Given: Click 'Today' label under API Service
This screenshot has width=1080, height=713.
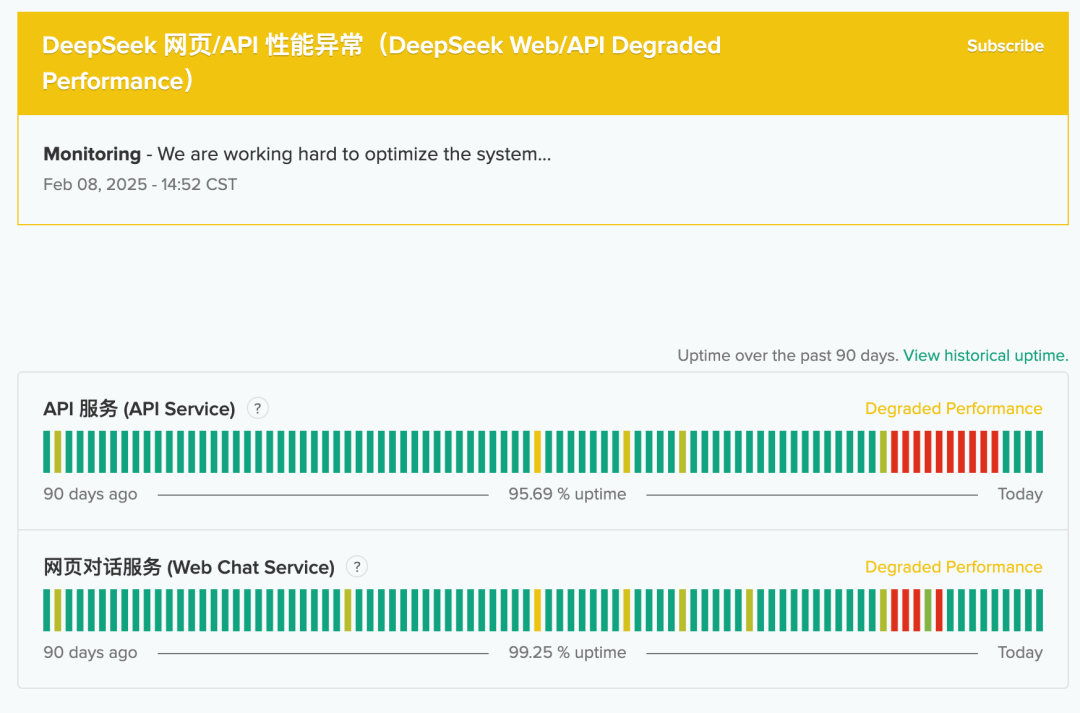Looking at the screenshot, I should click(1020, 494).
